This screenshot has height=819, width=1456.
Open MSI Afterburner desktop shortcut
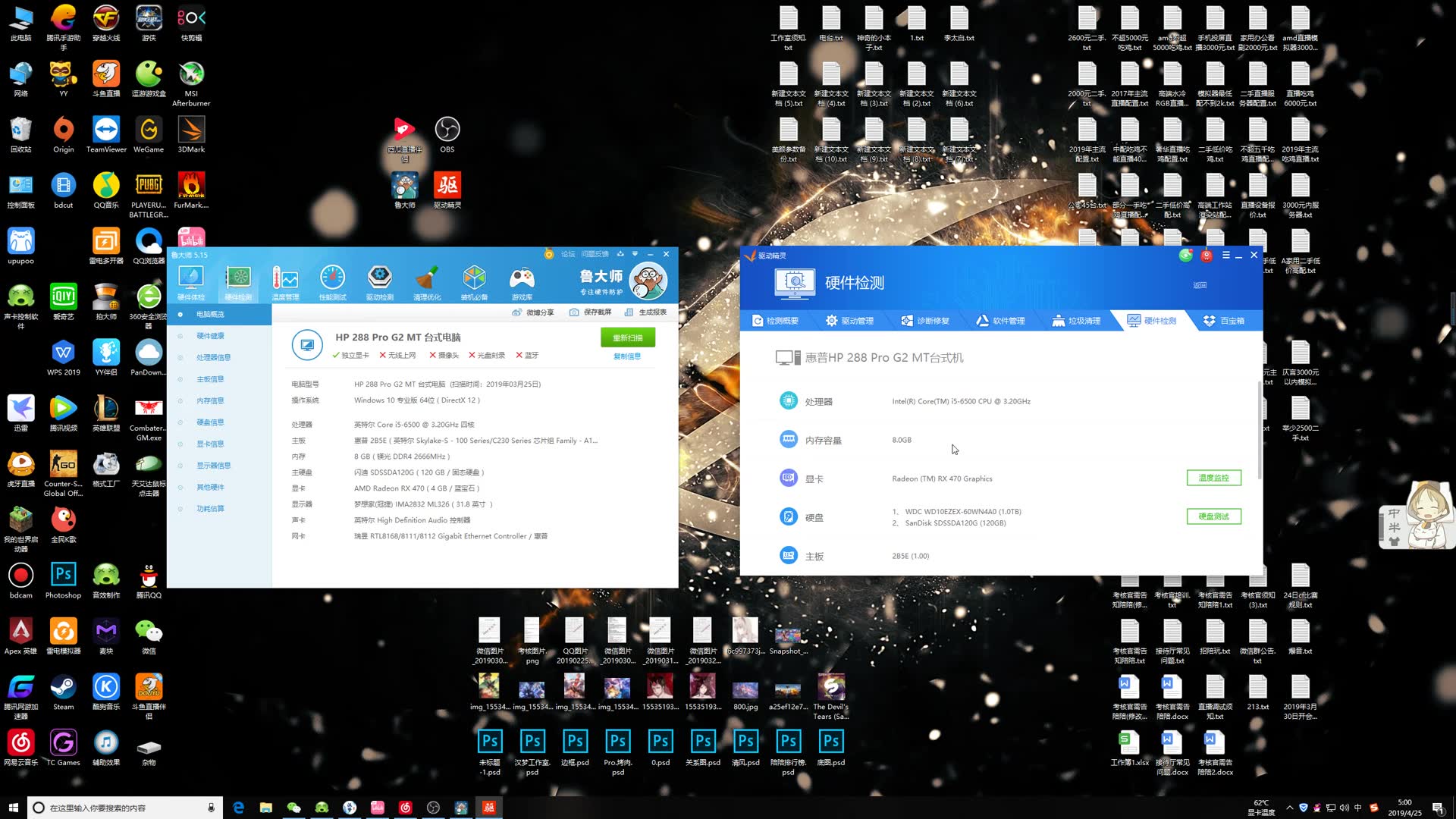click(x=191, y=84)
